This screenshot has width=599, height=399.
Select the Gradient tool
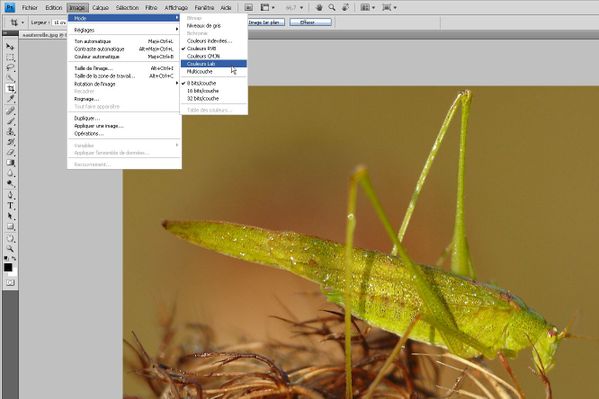tap(10, 163)
